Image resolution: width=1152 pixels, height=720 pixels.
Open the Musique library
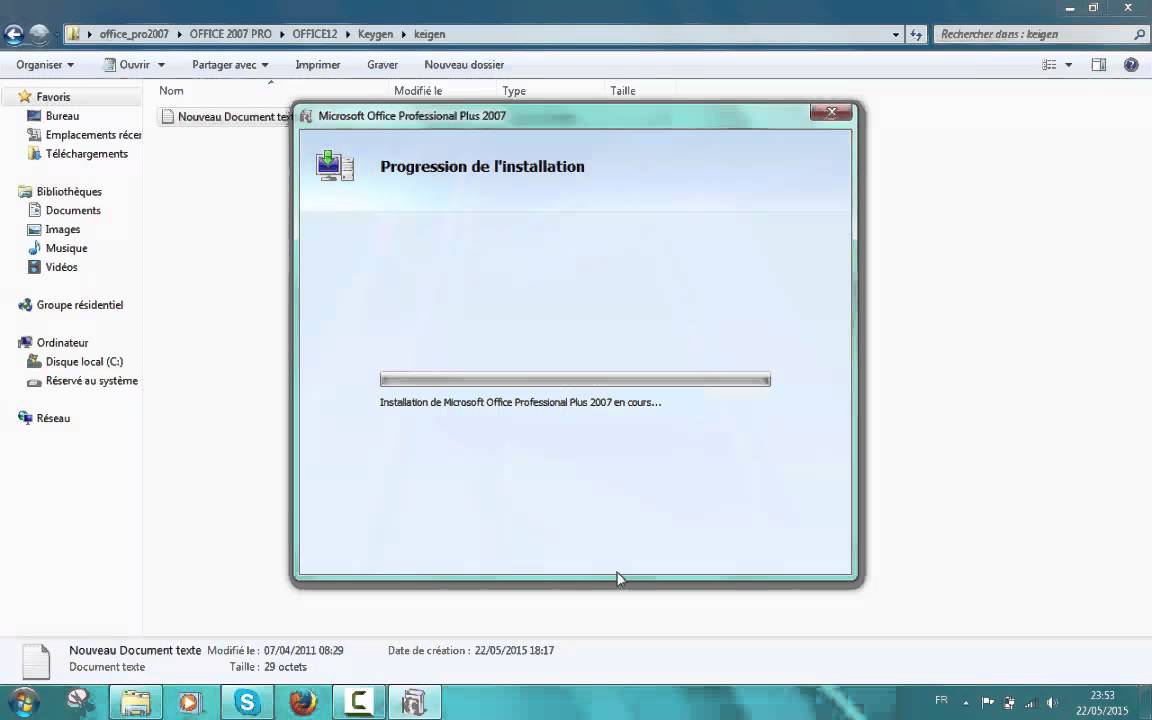pos(66,248)
